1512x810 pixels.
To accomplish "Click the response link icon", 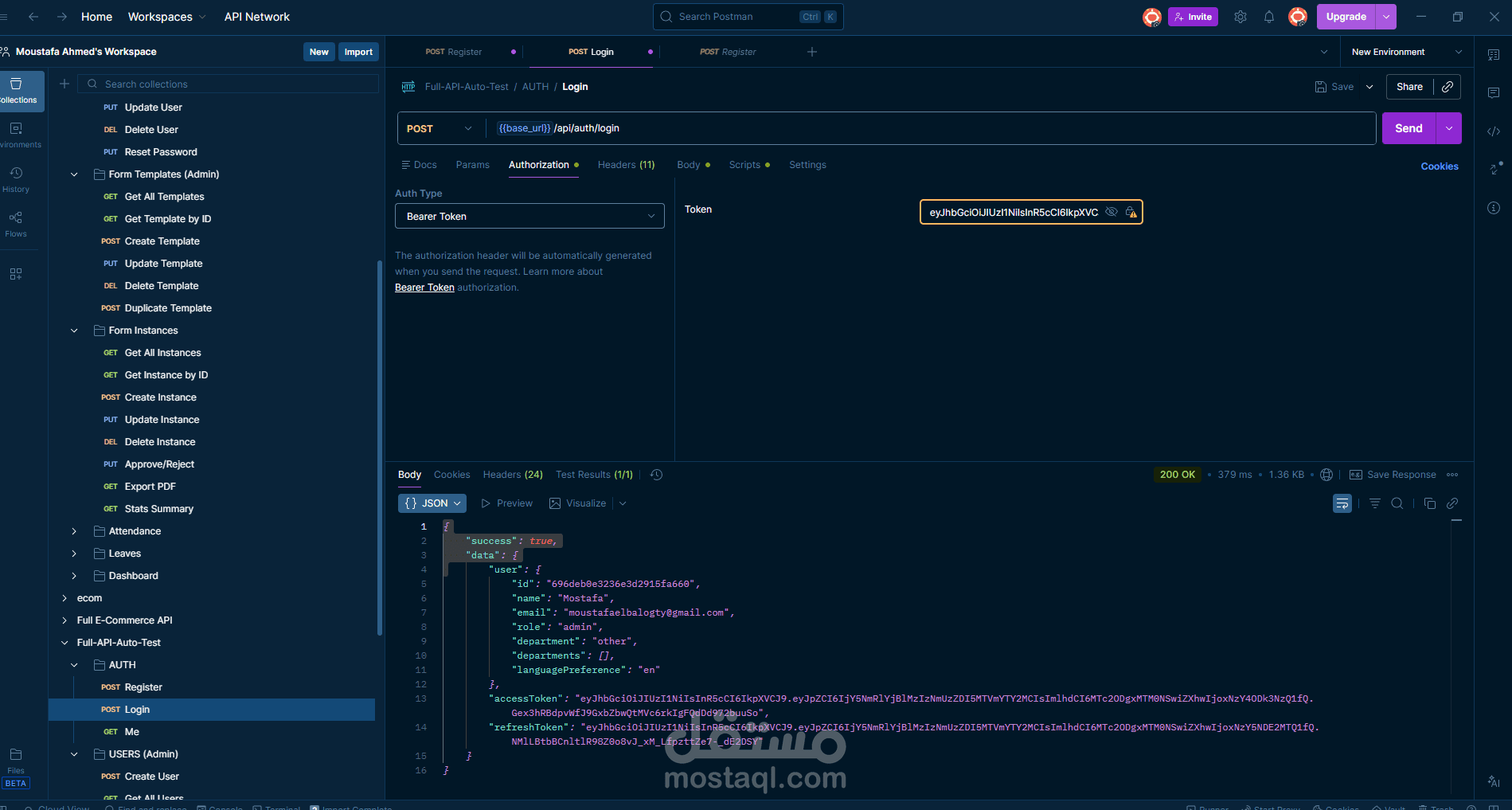I will pos(1452,503).
